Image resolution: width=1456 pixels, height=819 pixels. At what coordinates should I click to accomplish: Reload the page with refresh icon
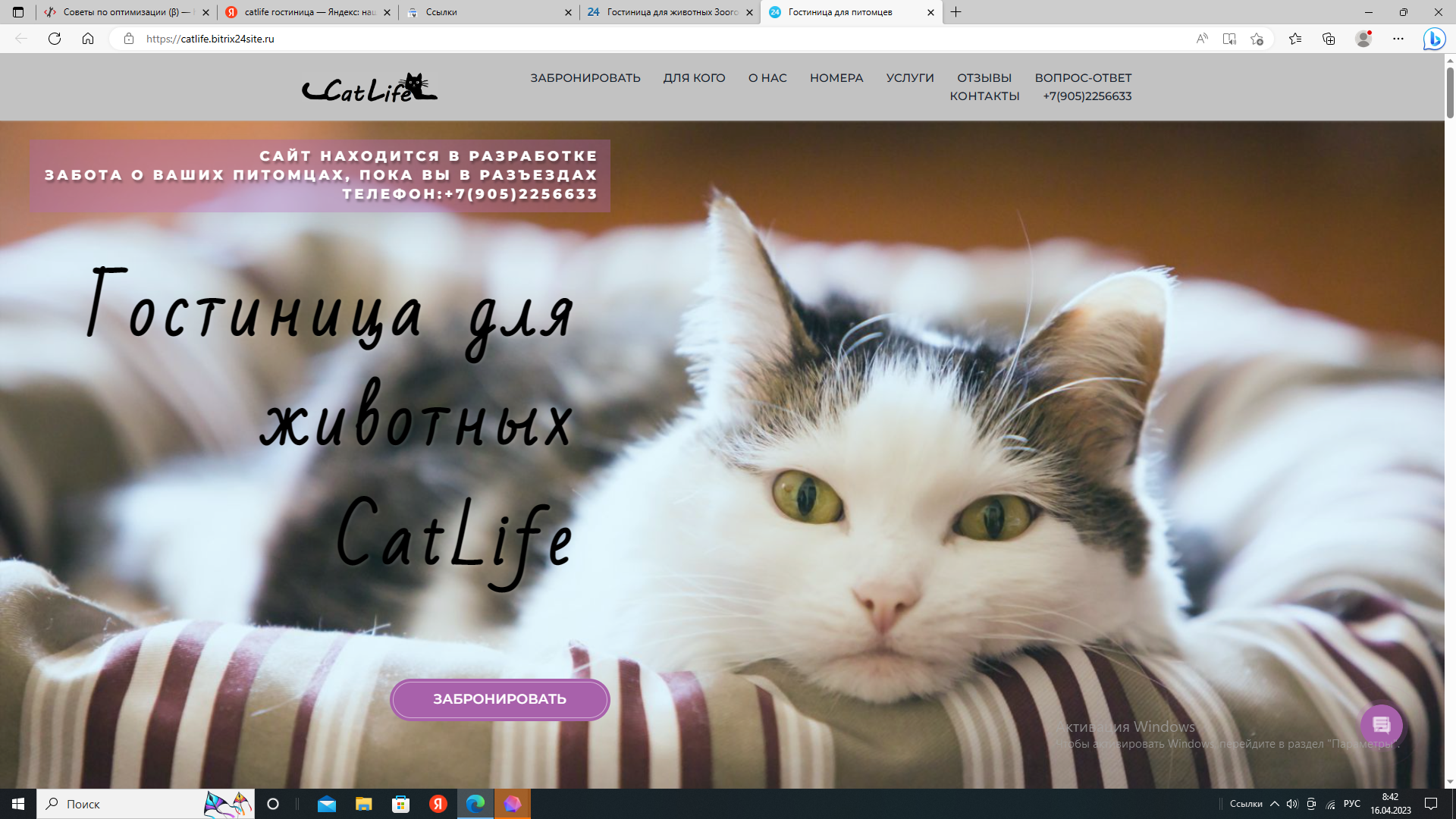(x=55, y=39)
